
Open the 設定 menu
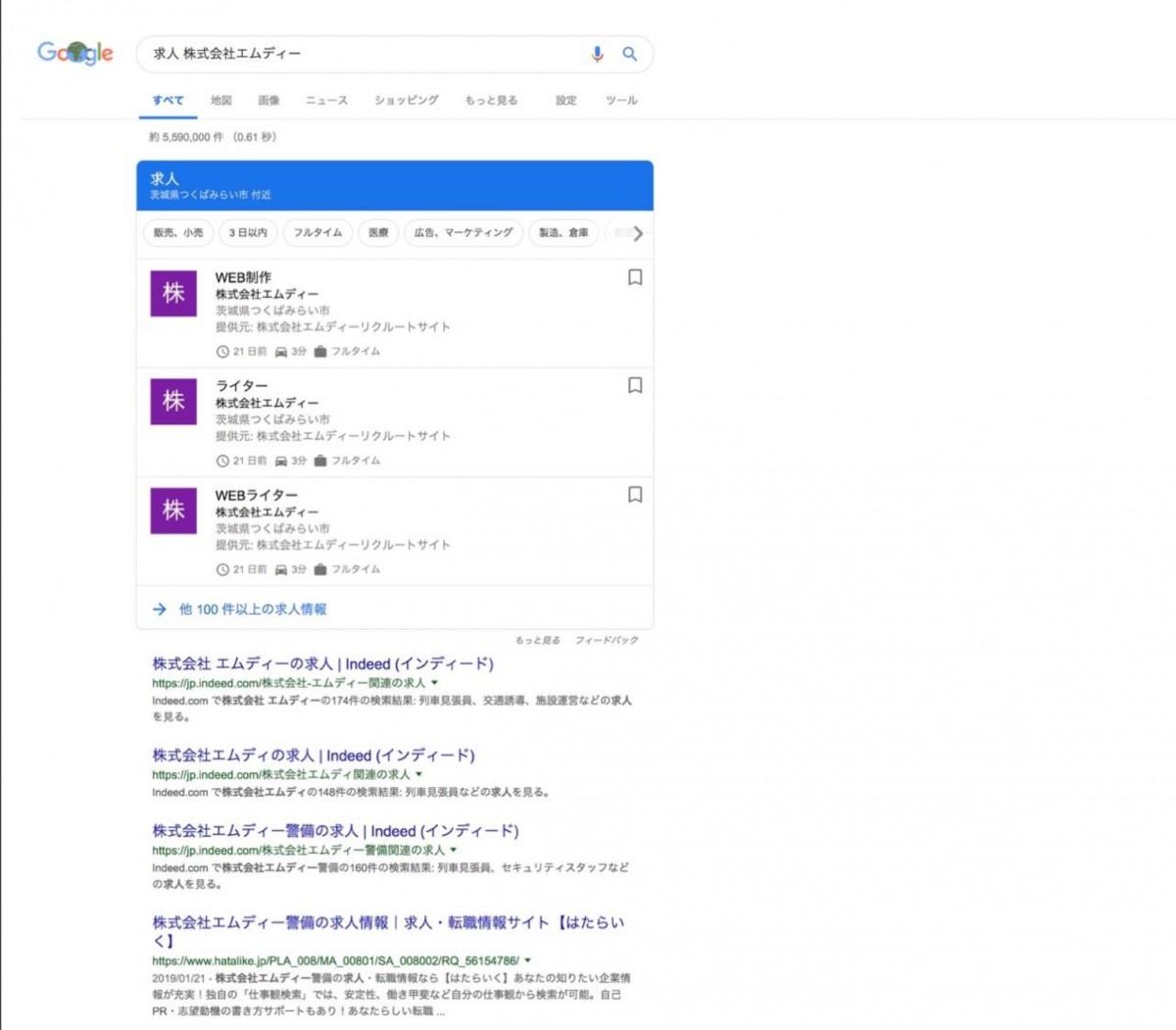[566, 100]
